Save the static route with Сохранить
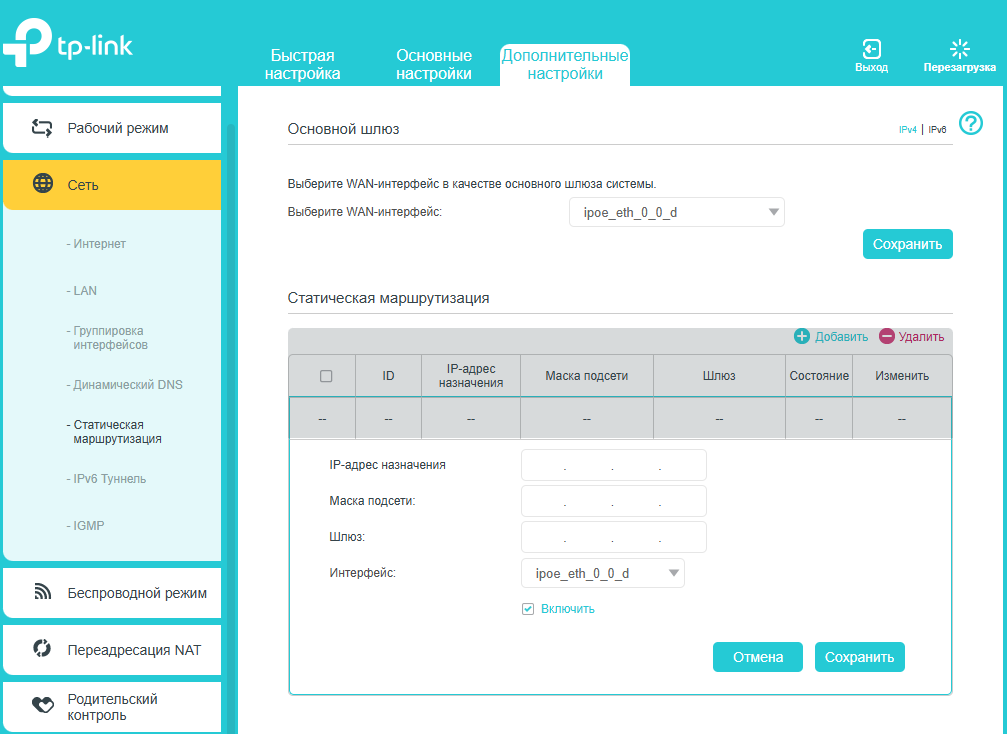The image size is (1007, 734). coord(859,657)
